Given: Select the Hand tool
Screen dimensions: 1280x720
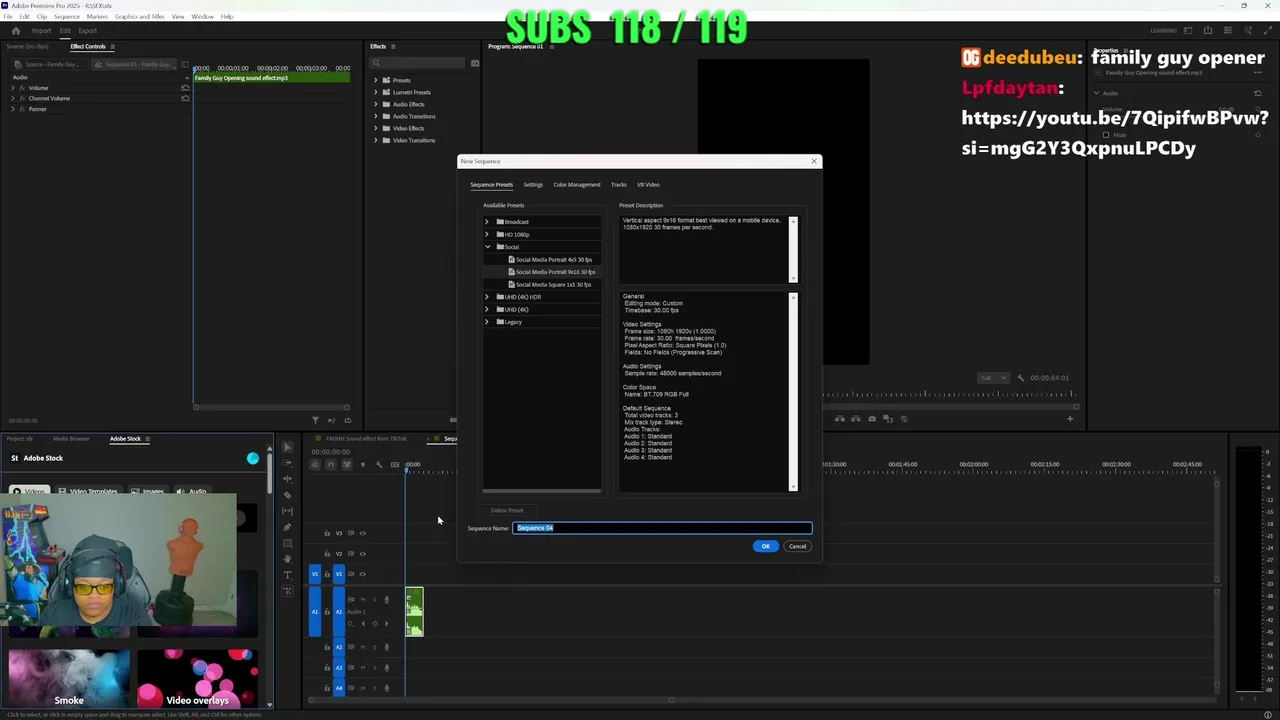Looking at the screenshot, I should [x=288, y=559].
